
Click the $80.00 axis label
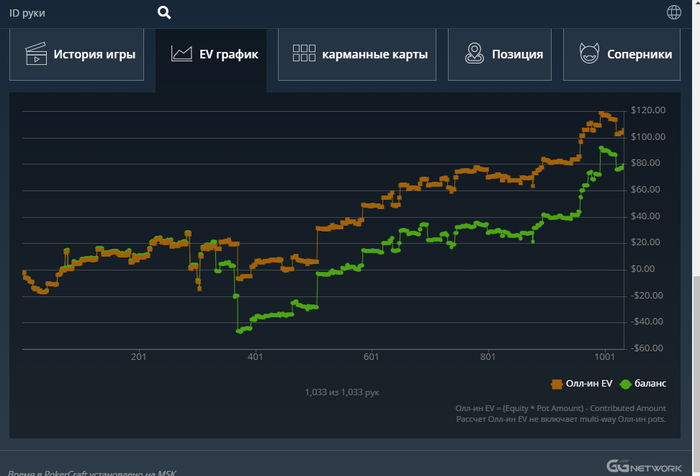[645, 163]
